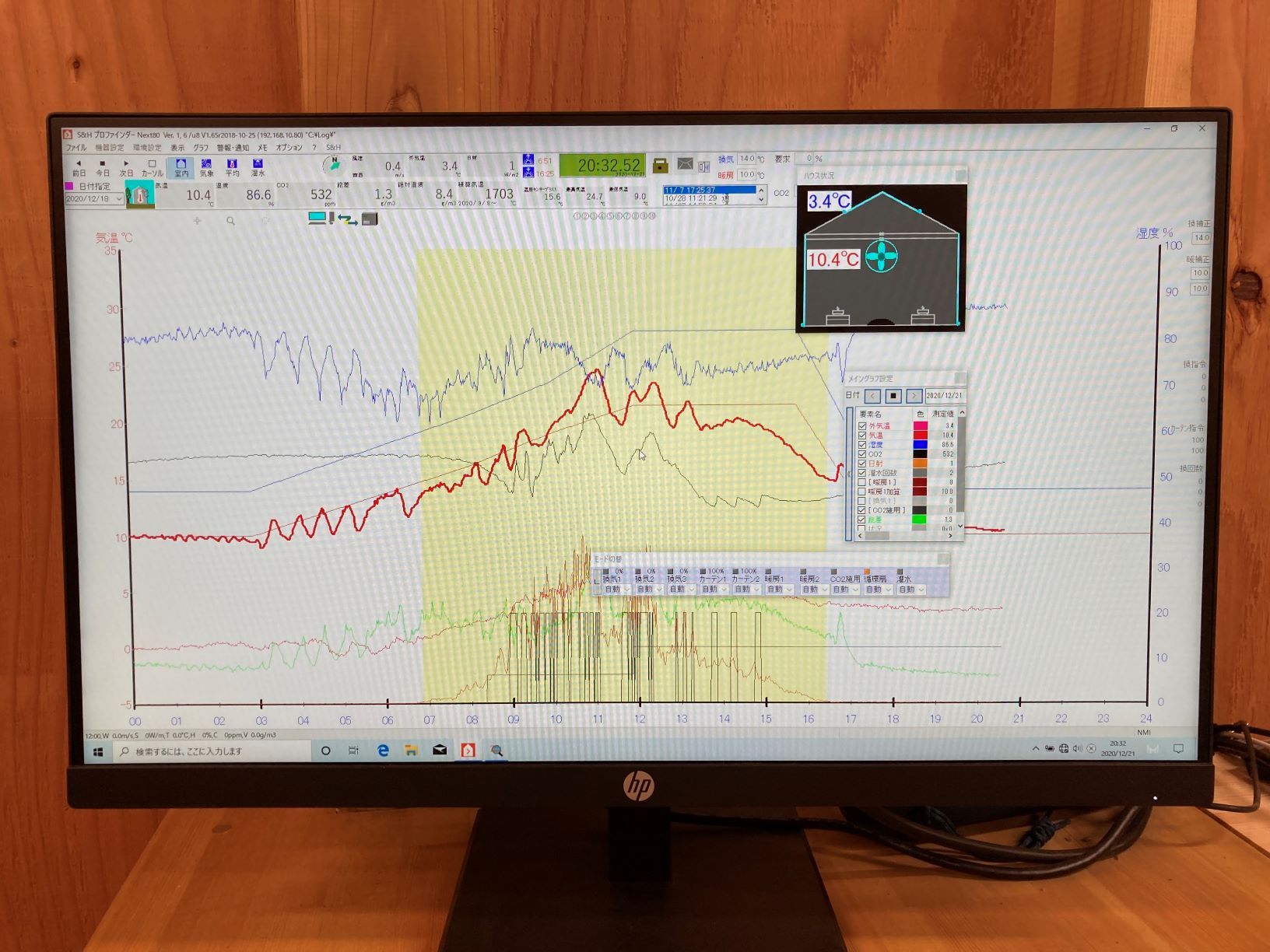Jump to today with 今日 button
The image size is (1270, 952).
coord(103,168)
